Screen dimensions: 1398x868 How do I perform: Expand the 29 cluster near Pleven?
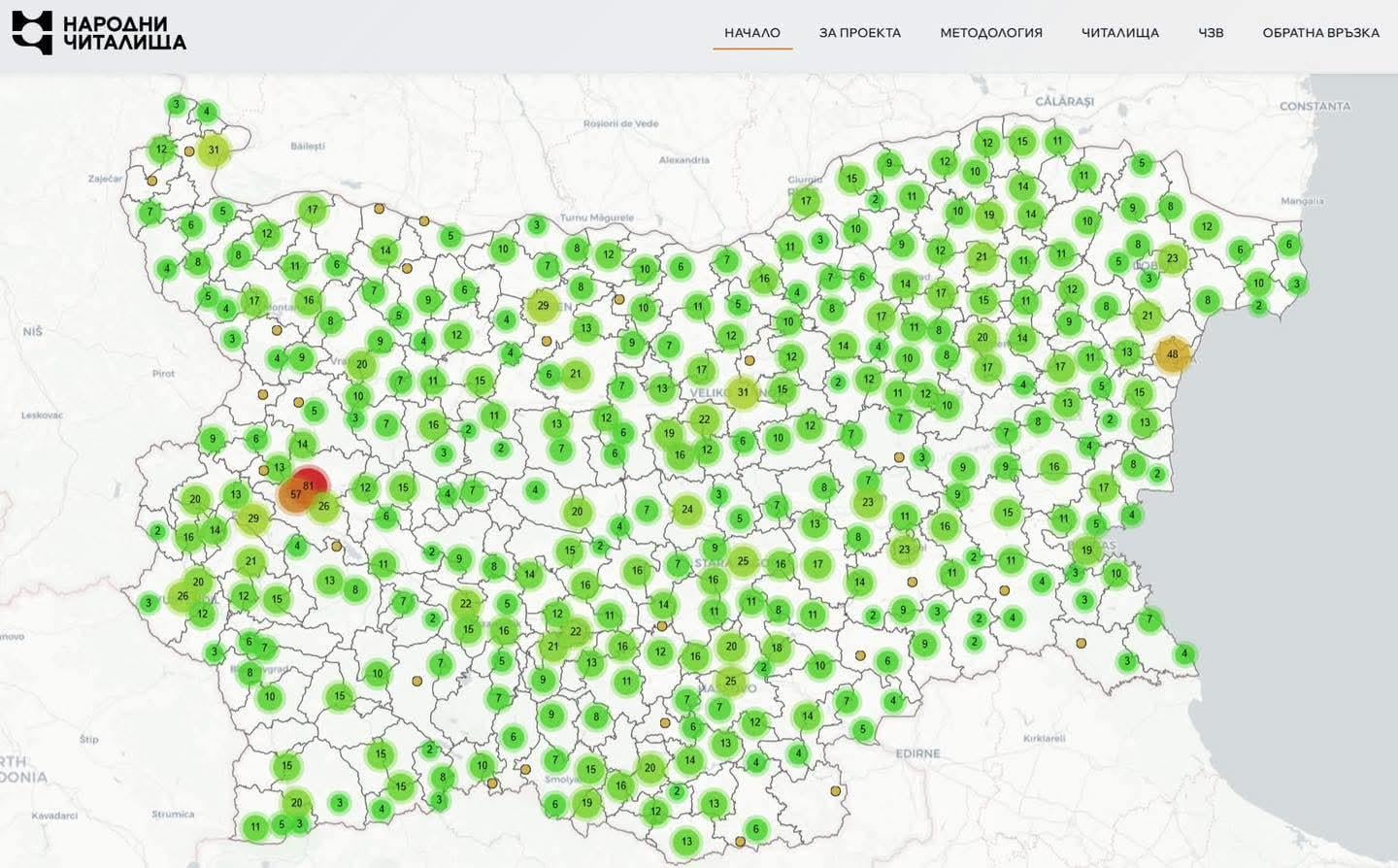pyautogui.click(x=543, y=306)
